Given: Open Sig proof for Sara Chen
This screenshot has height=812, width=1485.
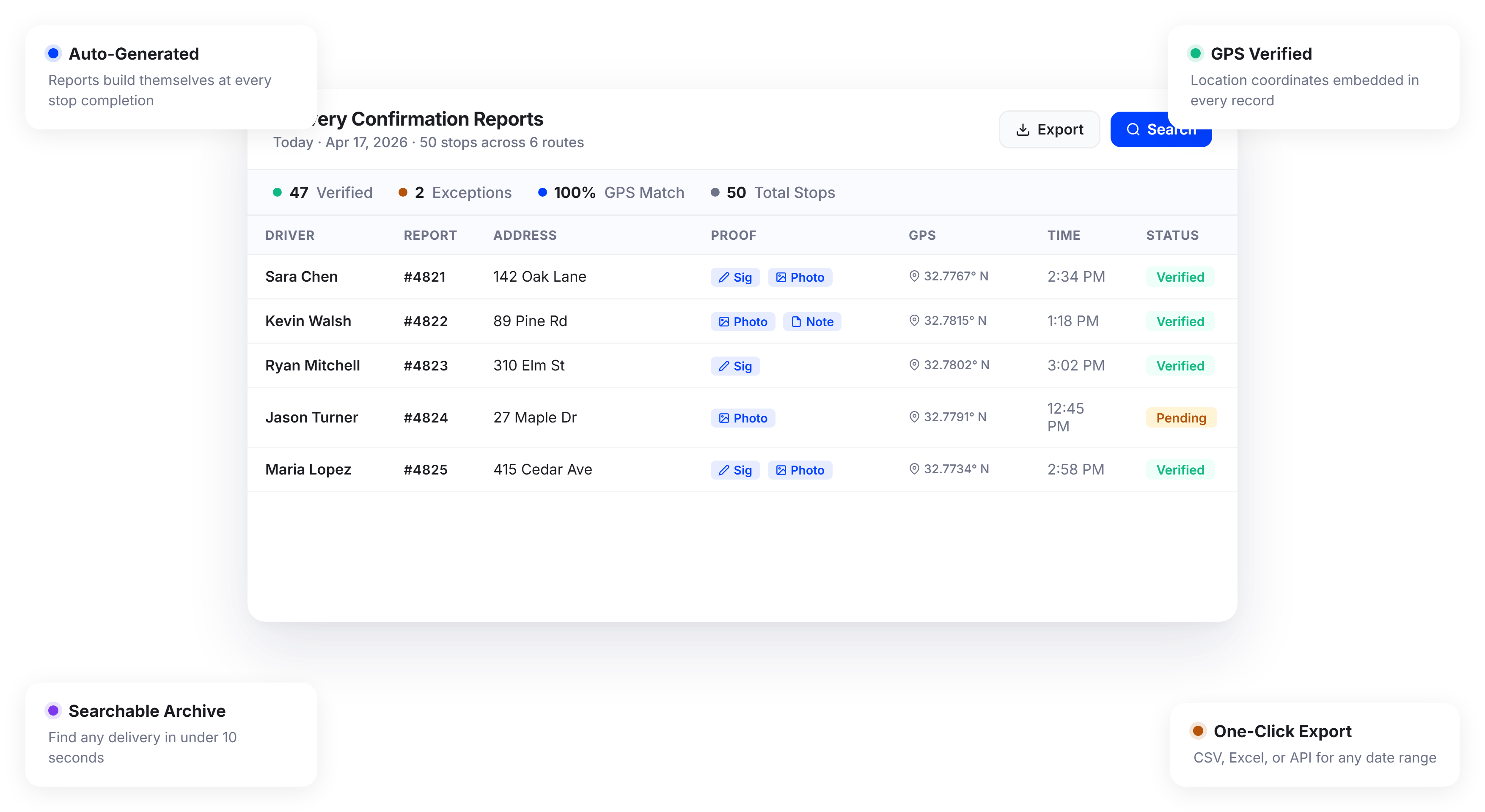Looking at the screenshot, I should (735, 277).
